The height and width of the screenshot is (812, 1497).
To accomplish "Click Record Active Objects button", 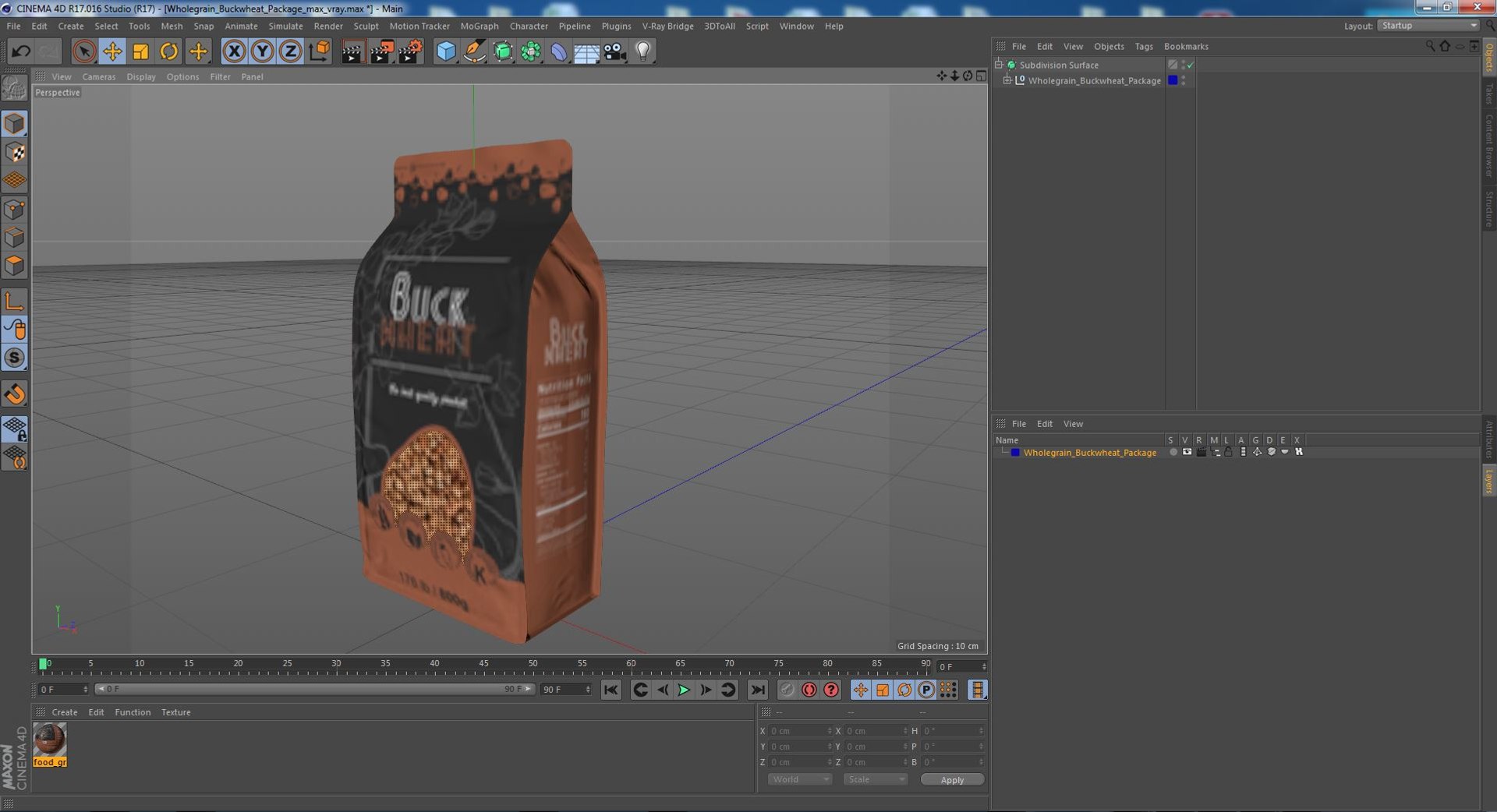I will tap(787, 690).
